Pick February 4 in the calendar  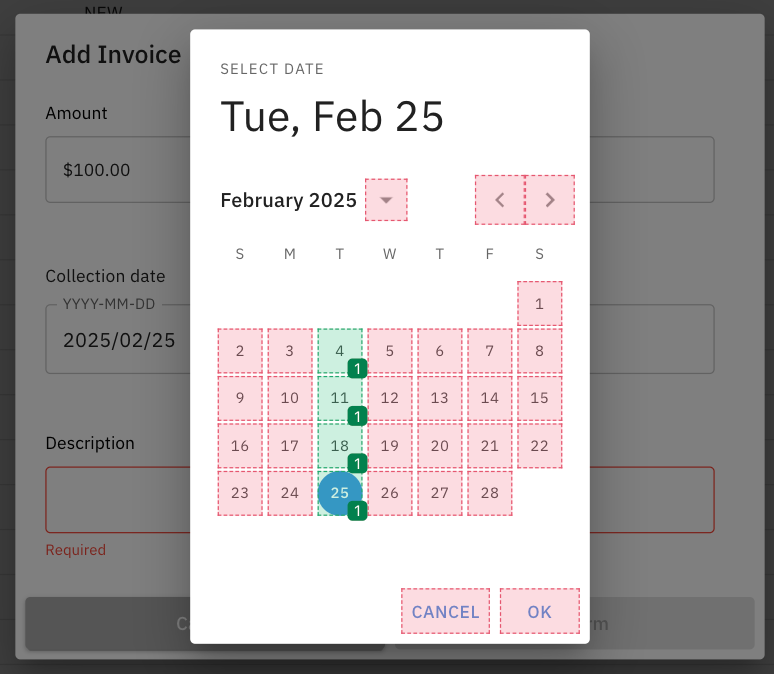[340, 351]
